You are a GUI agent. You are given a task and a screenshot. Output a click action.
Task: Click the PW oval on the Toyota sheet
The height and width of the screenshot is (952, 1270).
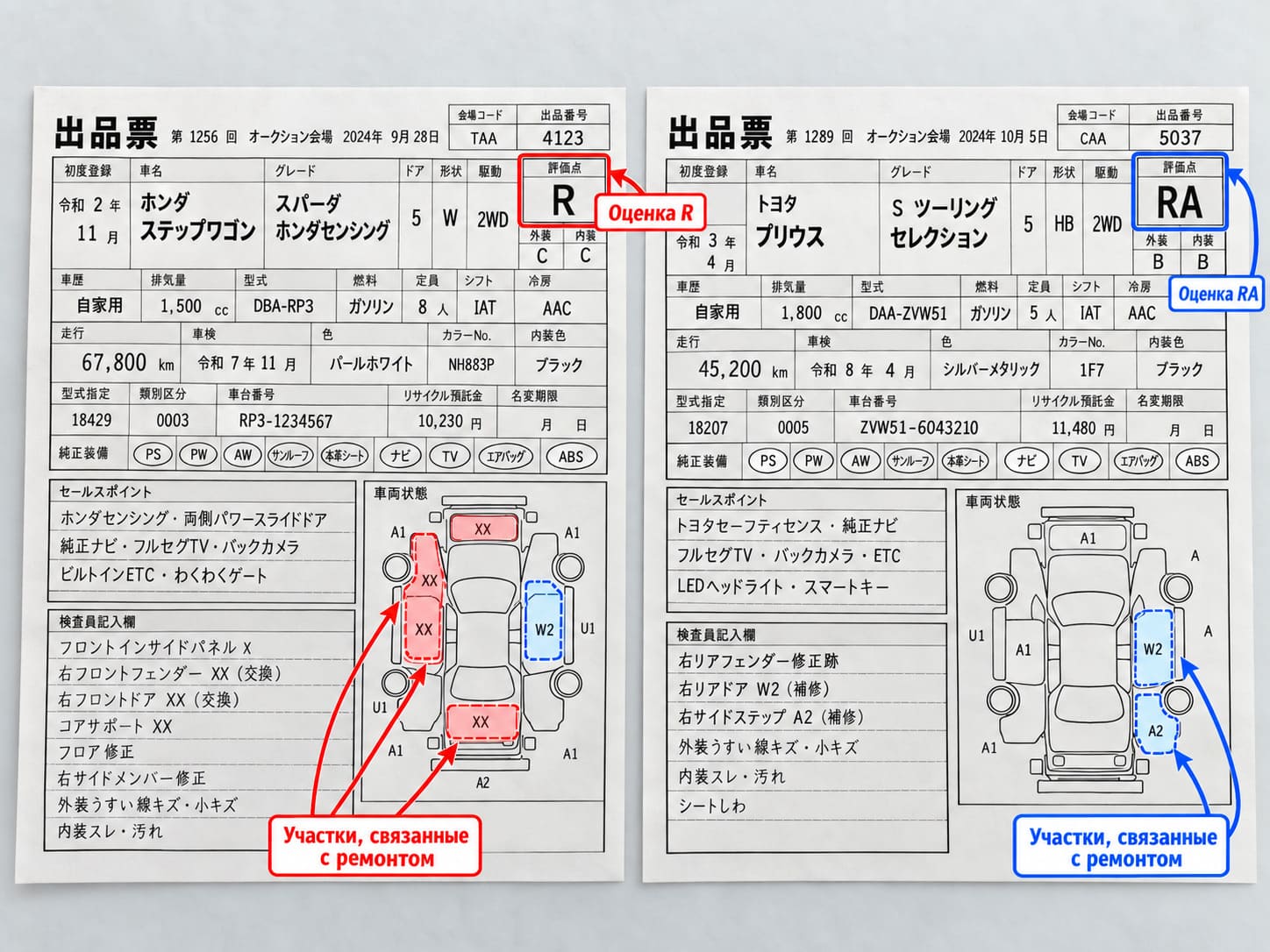click(x=814, y=461)
